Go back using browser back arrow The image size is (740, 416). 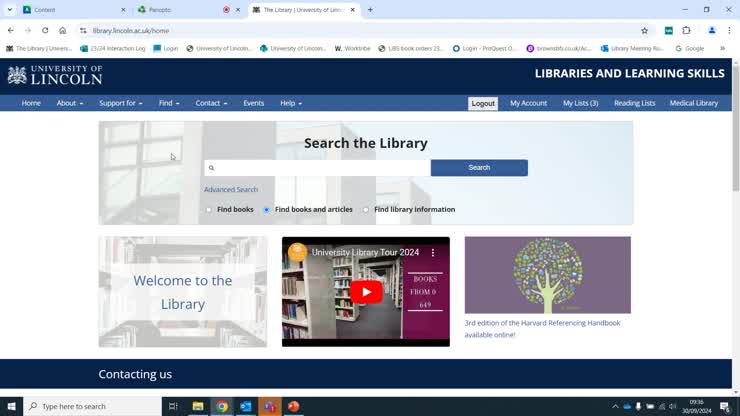[10, 31]
